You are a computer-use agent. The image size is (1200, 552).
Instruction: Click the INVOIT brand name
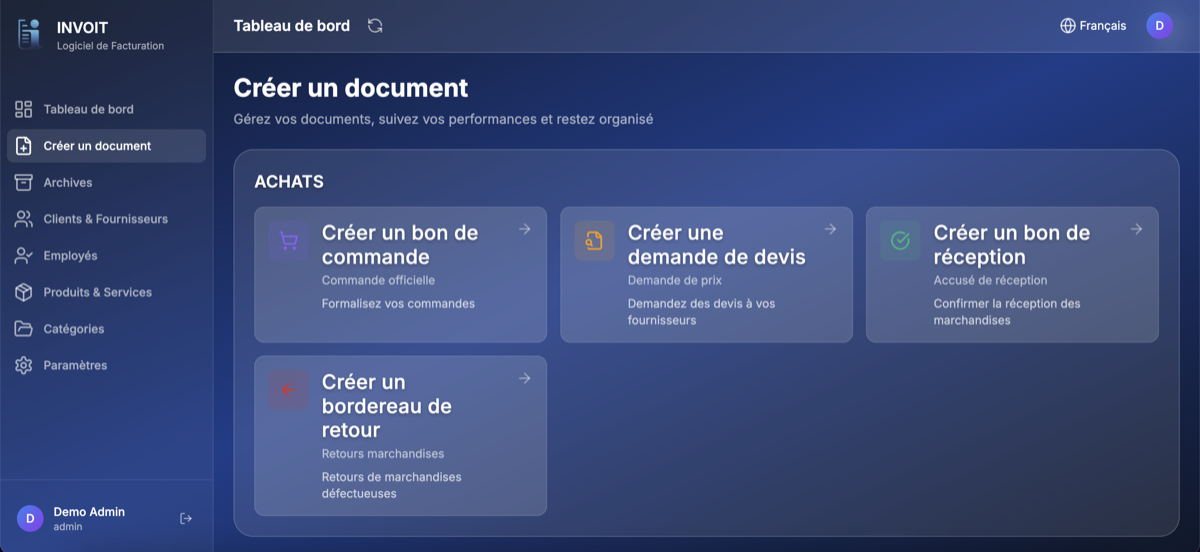(x=82, y=28)
